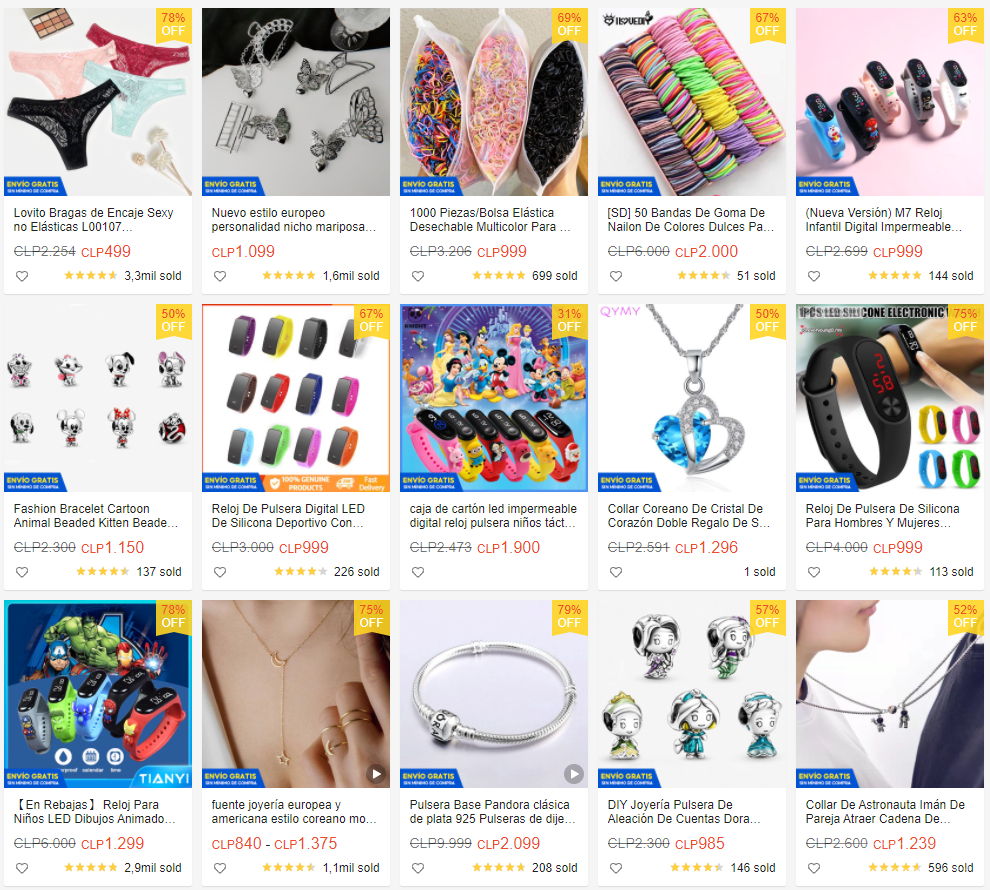Viewport: 990px width, 890px height.
Task: Heart the M7 Reloj Infantil Digital listing
Action: point(814,276)
